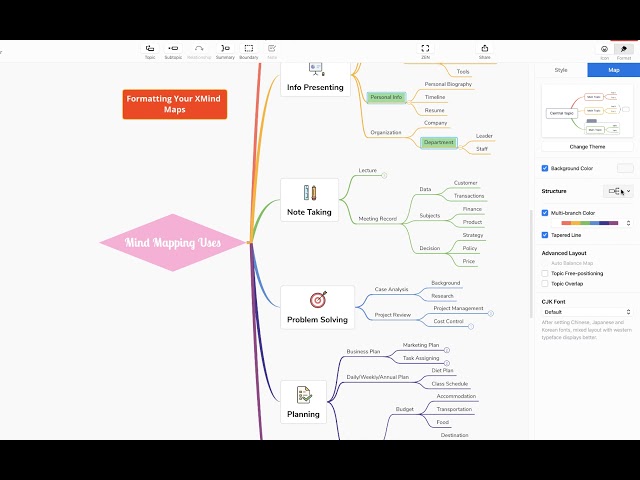Viewport: 640px width, 480px height.
Task: Click the Planning checklist icon
Action: pyautogui.click(x=304, y=395)
